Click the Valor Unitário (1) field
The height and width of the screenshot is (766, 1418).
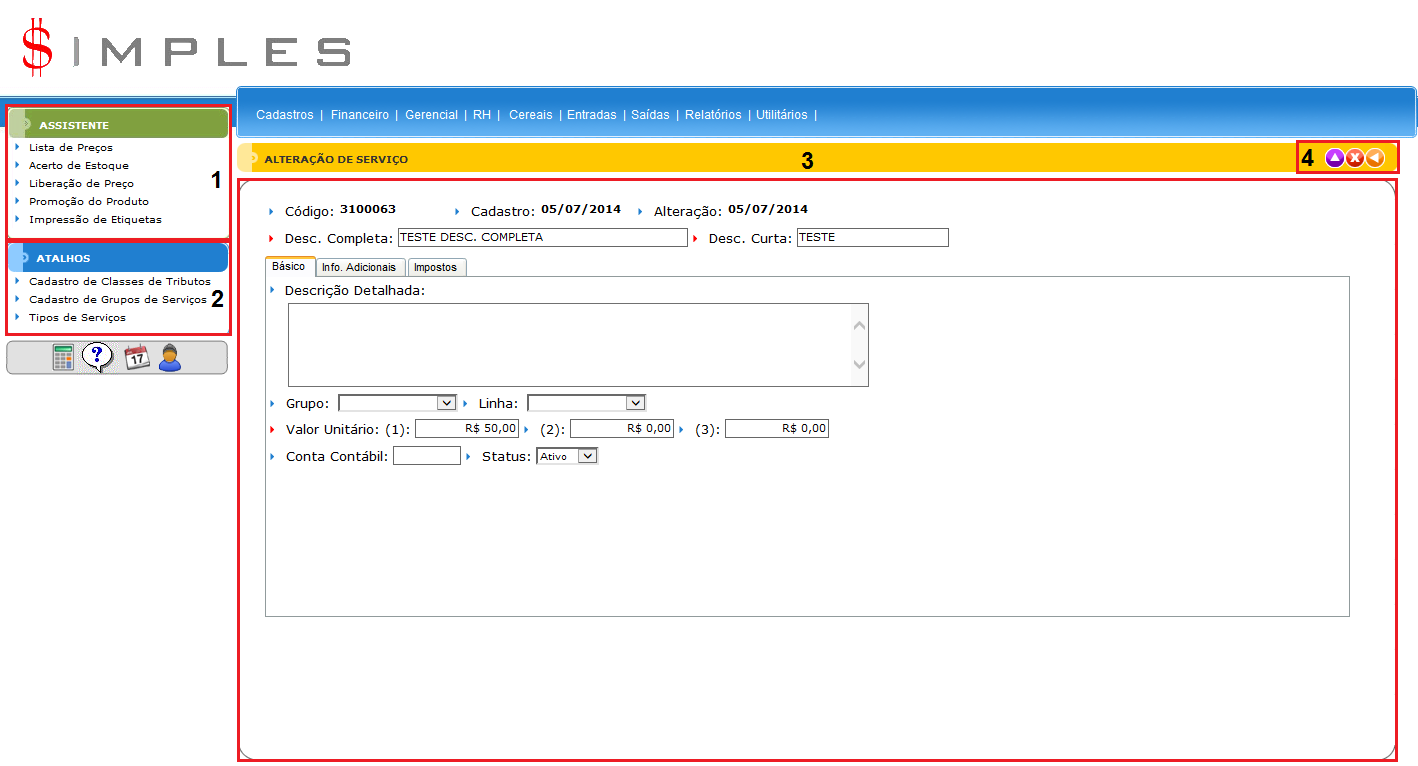[x=467, y=429]
